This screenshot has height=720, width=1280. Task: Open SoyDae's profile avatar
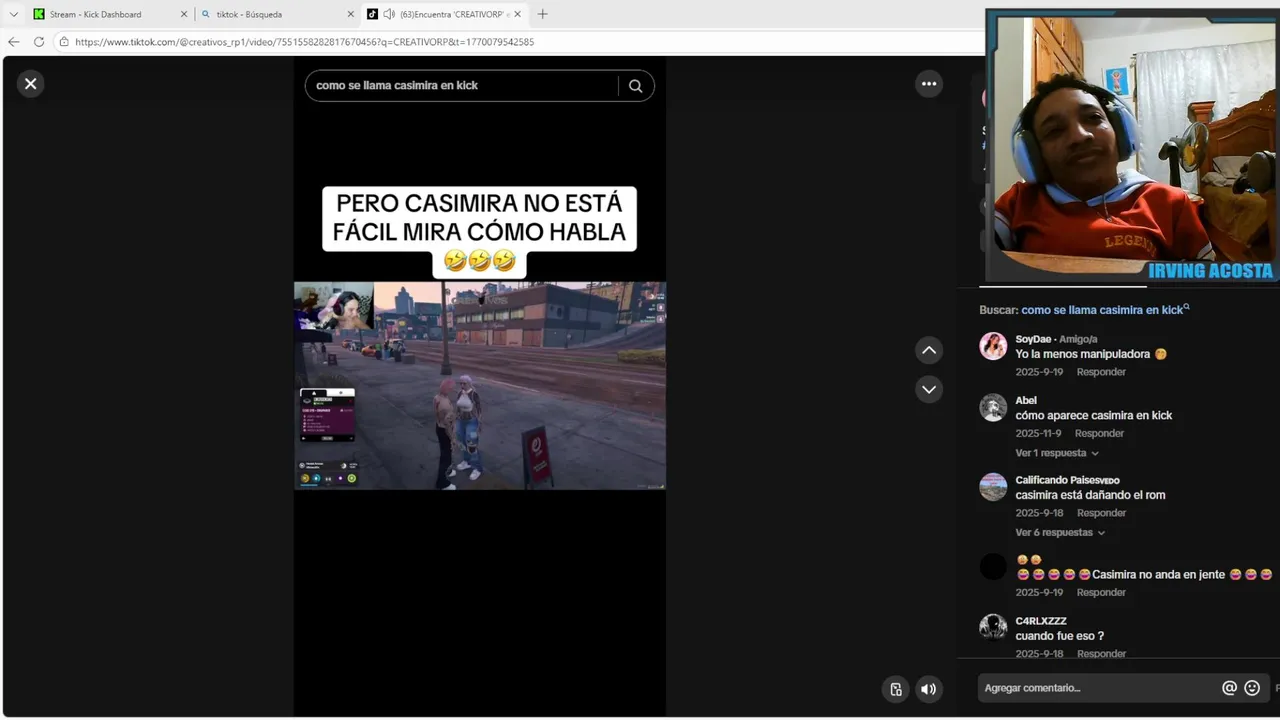993,346
